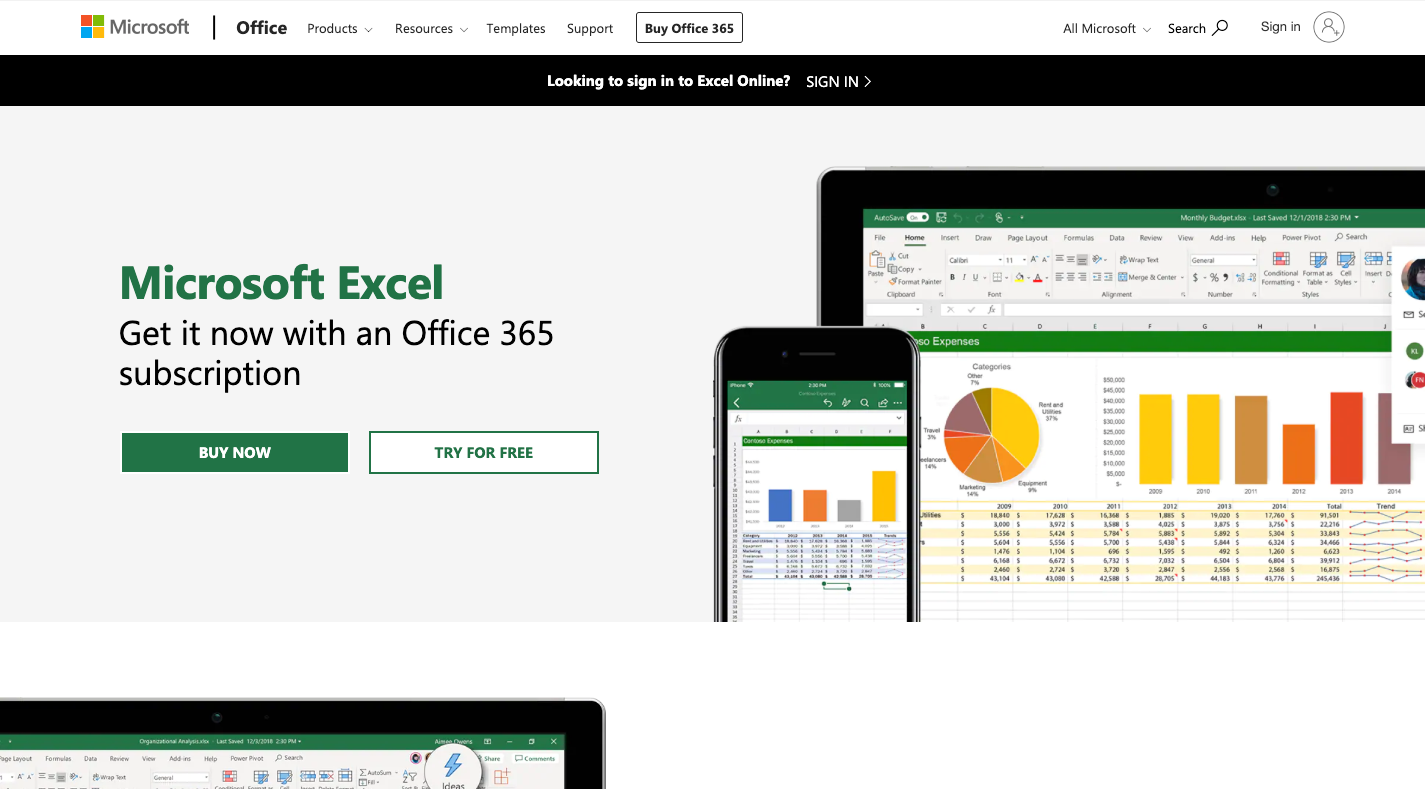Switch to the Draw tab in Monthly Budget ribbon
This screenshot has height=789, width=1425.
coord(983,238)
